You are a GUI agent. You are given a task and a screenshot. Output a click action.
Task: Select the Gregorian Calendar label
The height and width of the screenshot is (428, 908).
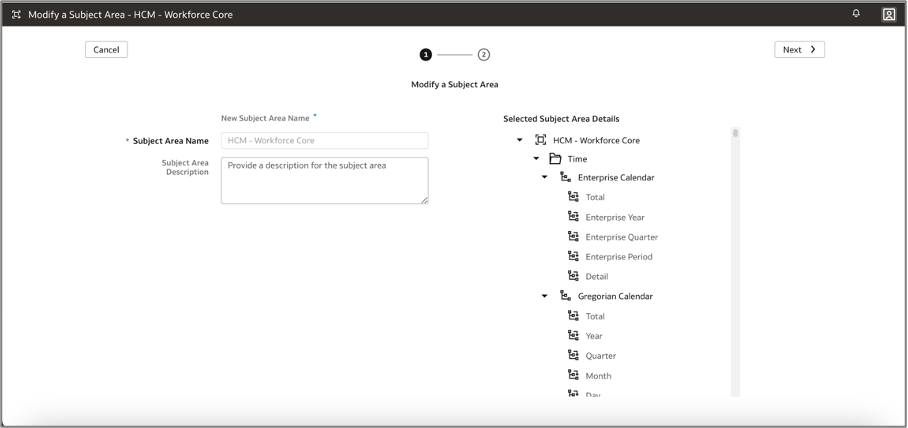coord(615,296)
